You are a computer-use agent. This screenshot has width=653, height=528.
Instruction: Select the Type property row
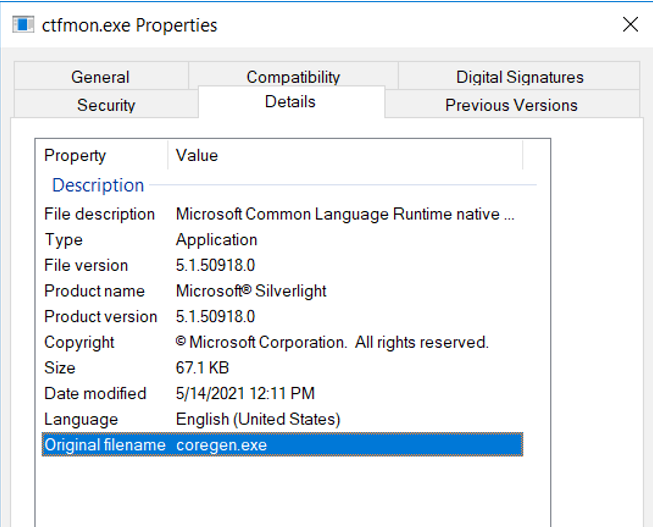(x=63, y=240)
